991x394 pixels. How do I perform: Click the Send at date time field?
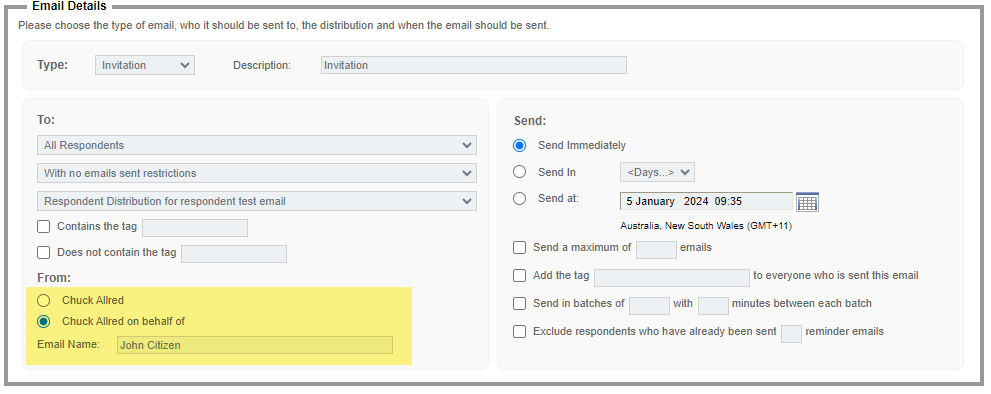[707, 201]
